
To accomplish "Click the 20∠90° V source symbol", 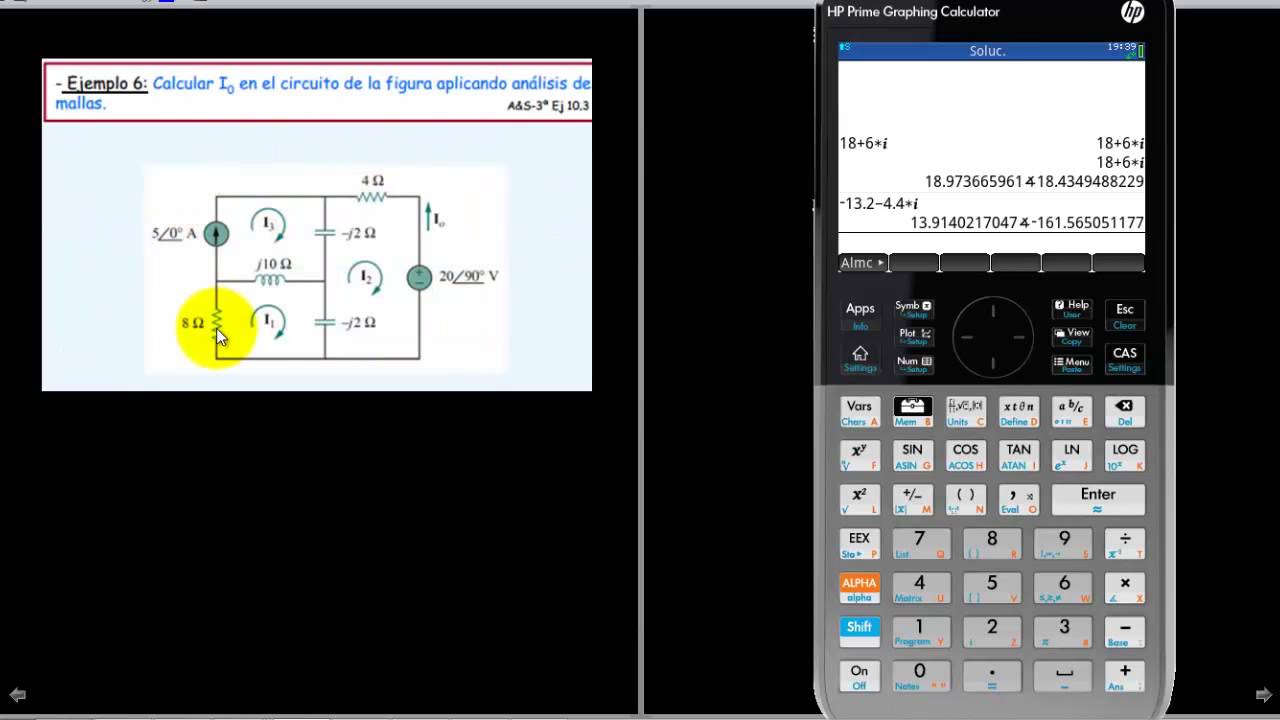I will click(419, 278).
